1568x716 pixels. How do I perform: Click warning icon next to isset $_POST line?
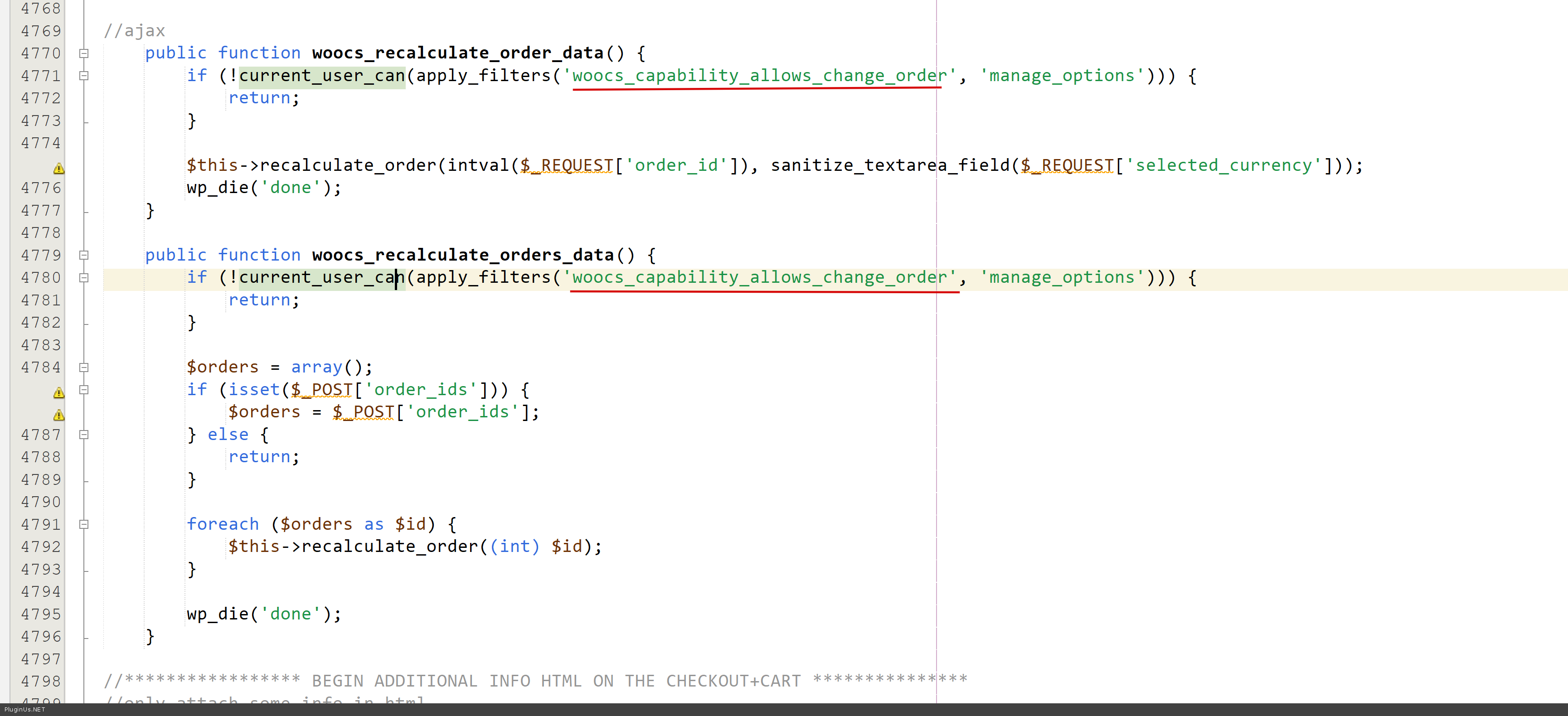pyautogui.click(x=58, y=392)
